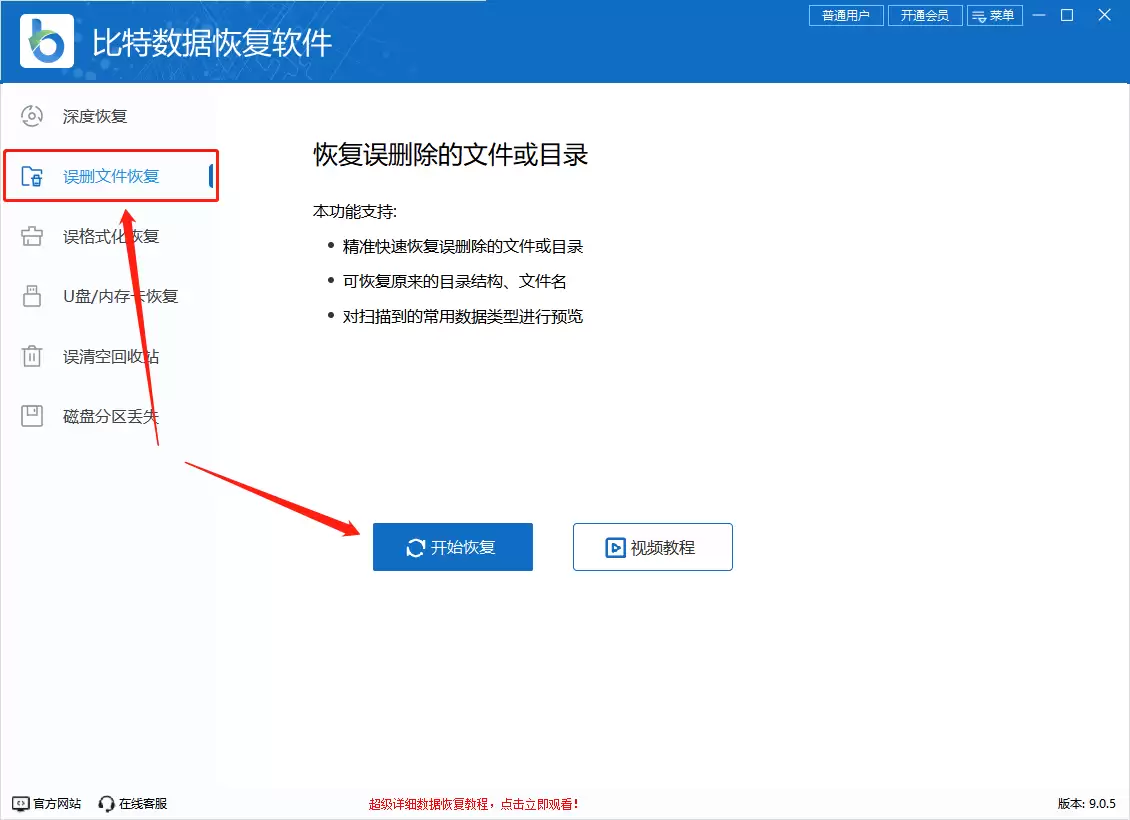Click the 误清空回收站 trash bin icon
Viewport: 1130px width, 820px height.
pos(31,356)
